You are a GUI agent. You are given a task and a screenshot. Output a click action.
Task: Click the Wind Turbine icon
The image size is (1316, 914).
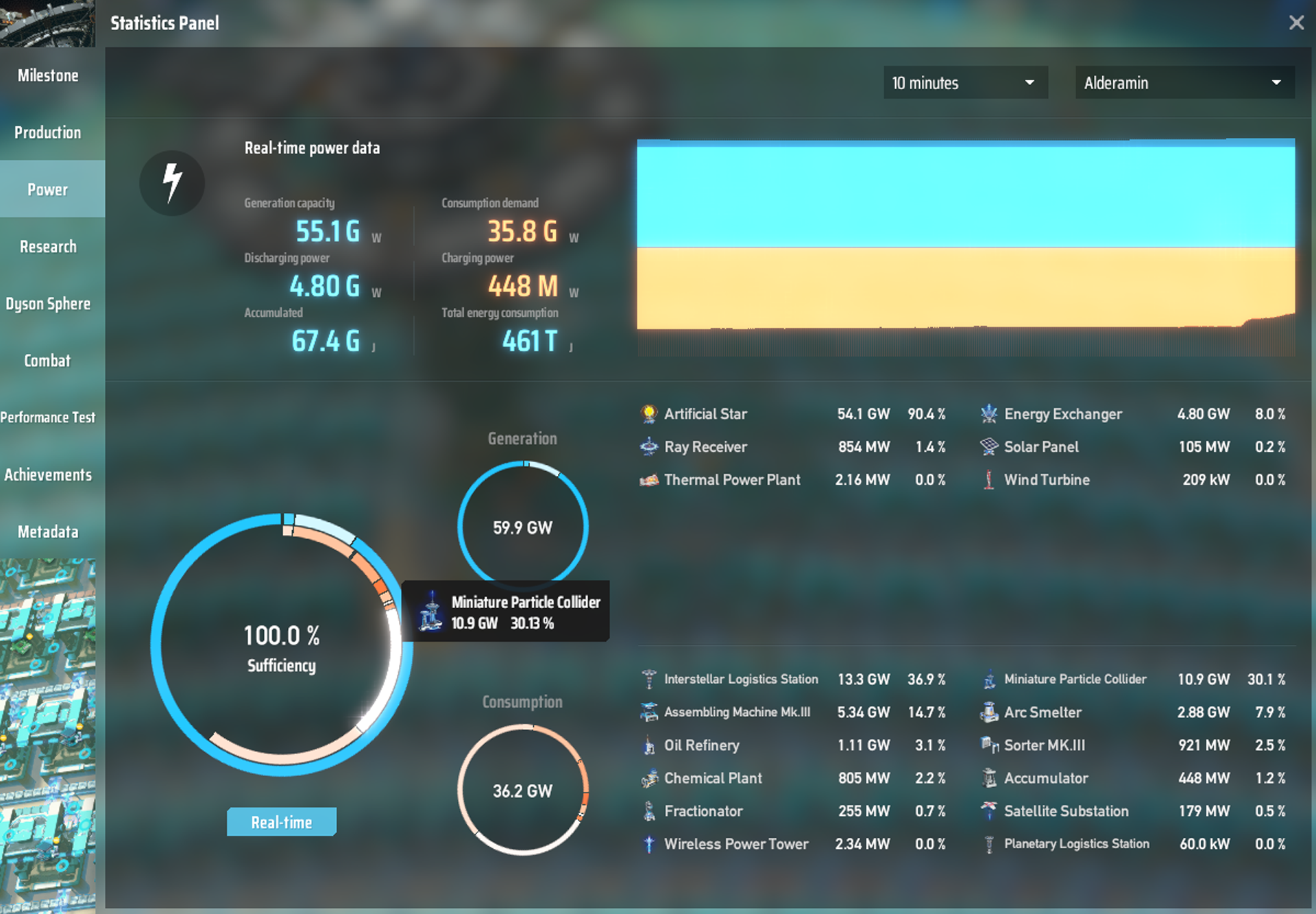988,480
